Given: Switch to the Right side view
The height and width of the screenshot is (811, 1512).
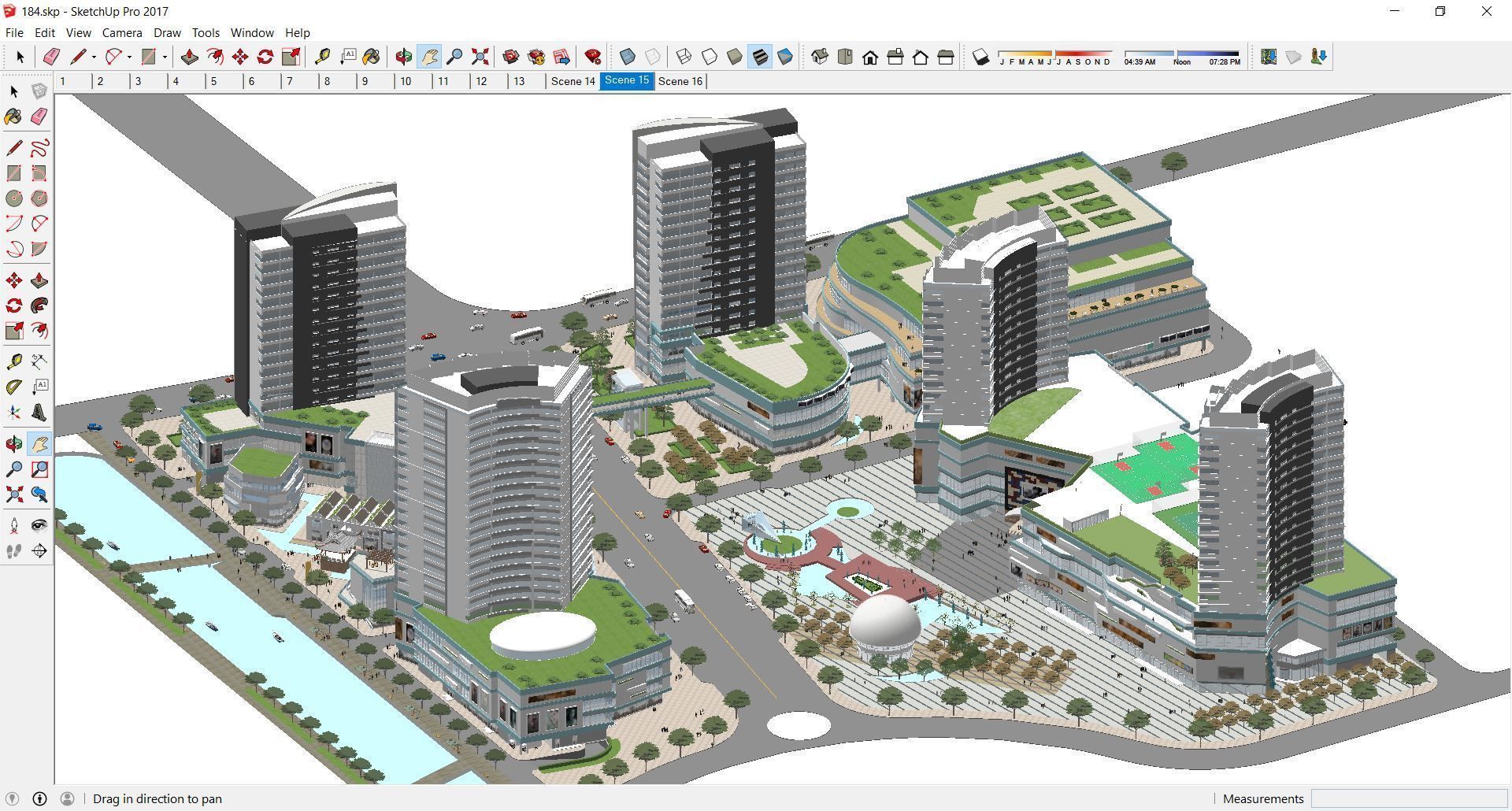Looking at the screenshot, I should point(895,57).
